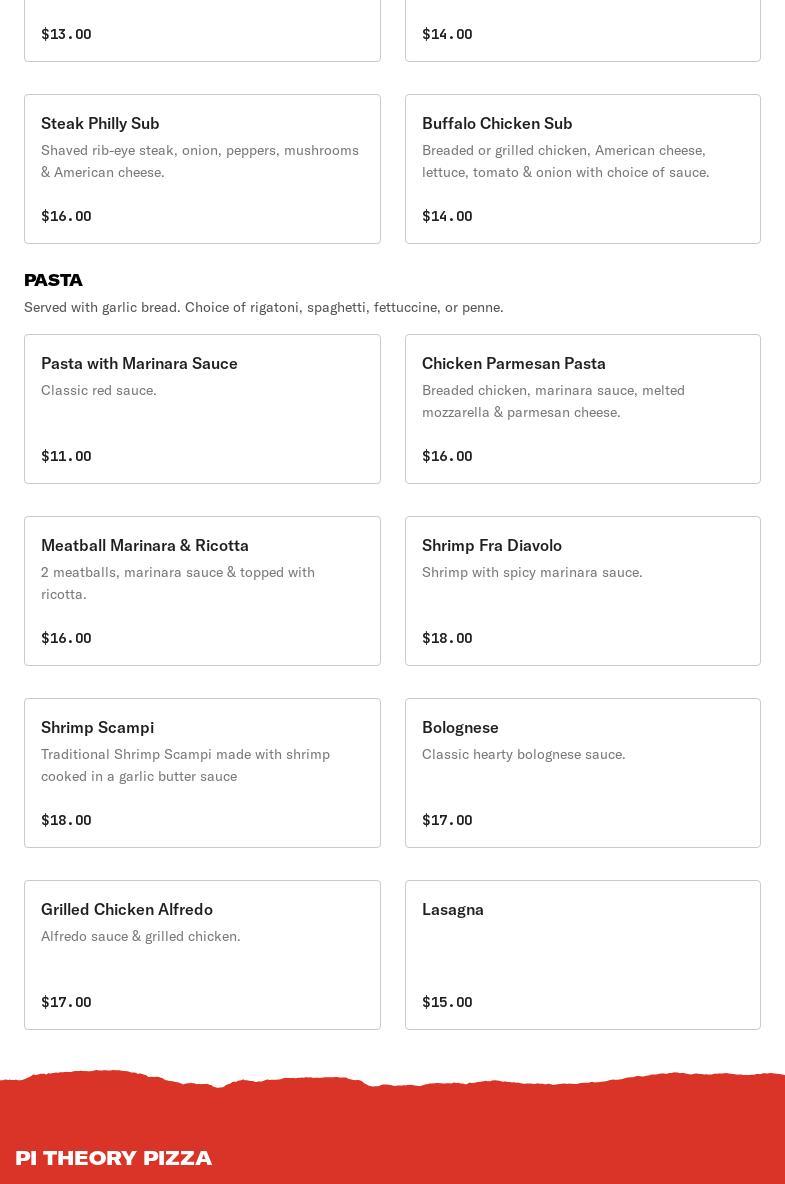Click the pasta garlic bread serving note
Image resolution: width=785 pixels, height=1184 pixels.
pyautogui.click(x=263, y=307)
